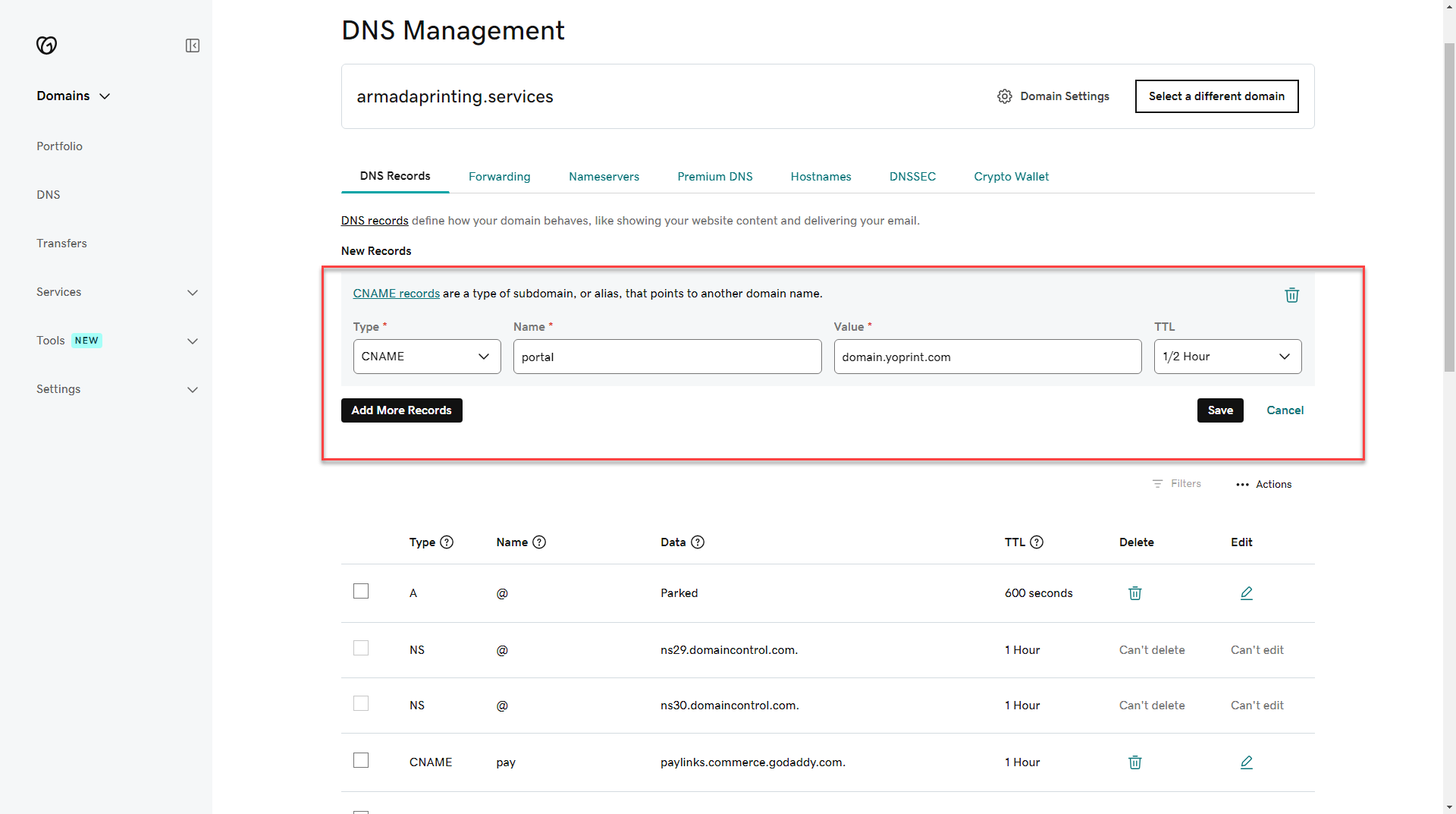Check the CNAME pay row checkbox
This screenshot has height=814, width=1456.
pos(361,760)
